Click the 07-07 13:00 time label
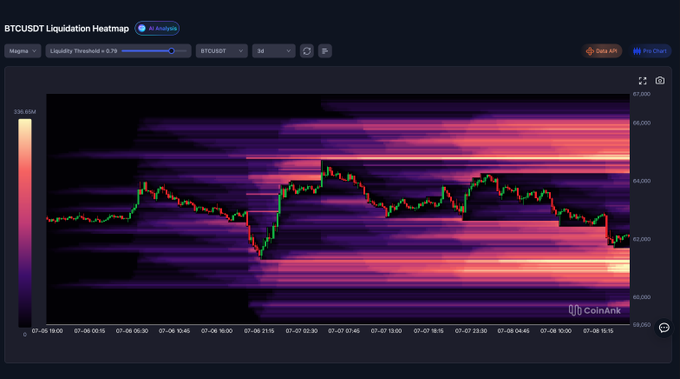 point(386,331)
